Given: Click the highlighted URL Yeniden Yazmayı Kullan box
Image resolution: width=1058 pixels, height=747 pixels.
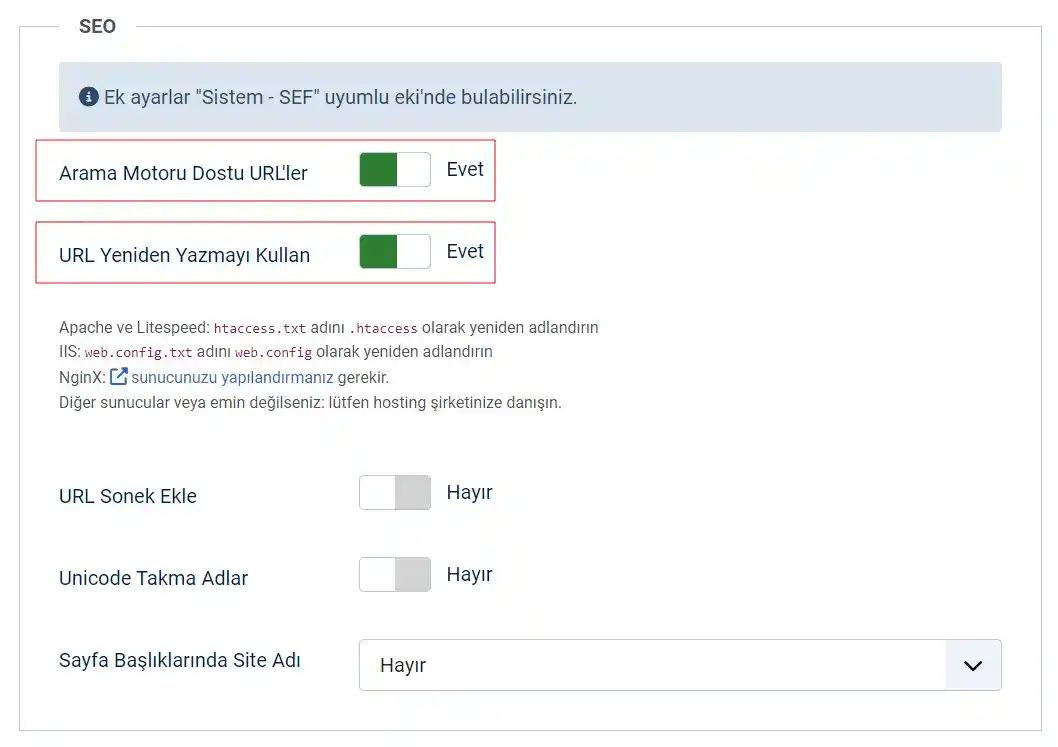Looking at the screenshot, I should point(265,252).
